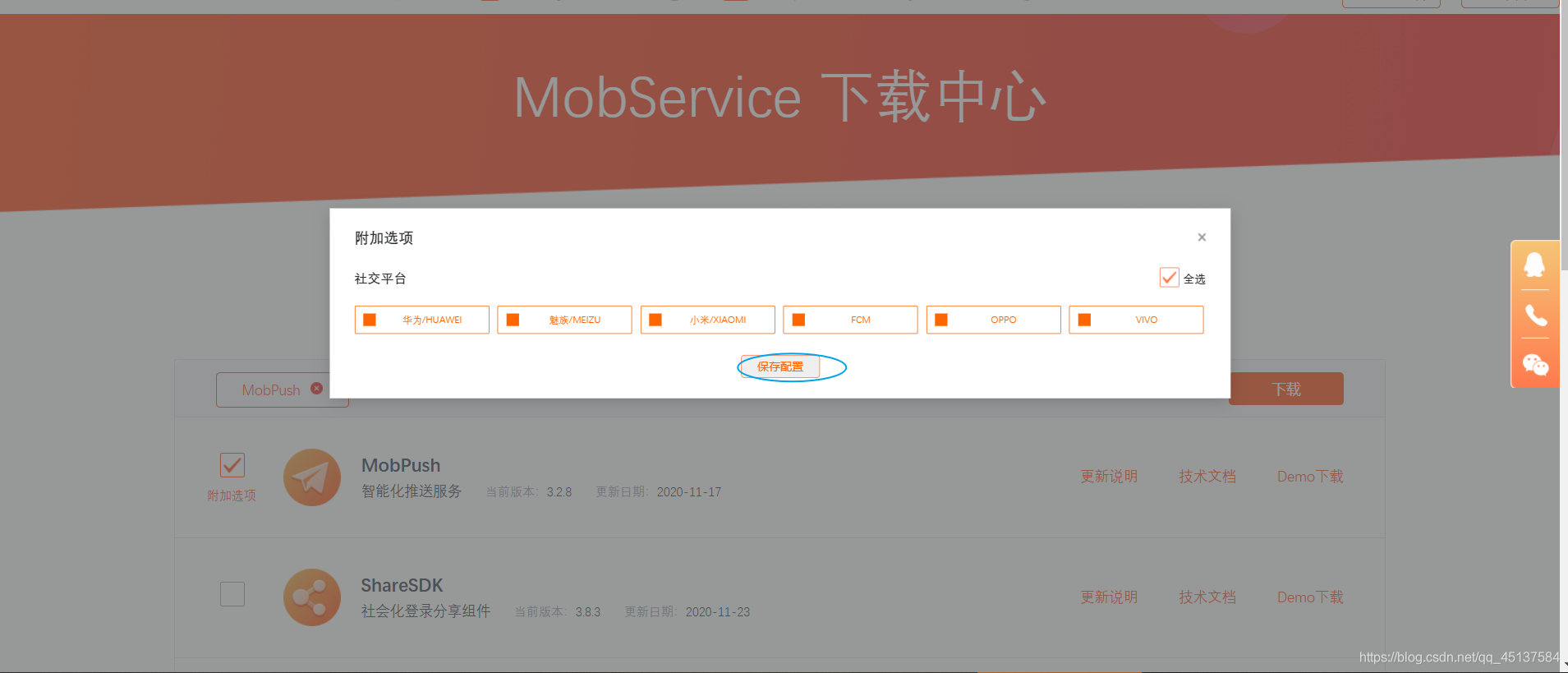
Task: Uncheck the MobPush SDK checkbox
Action: tap(232, 465)
